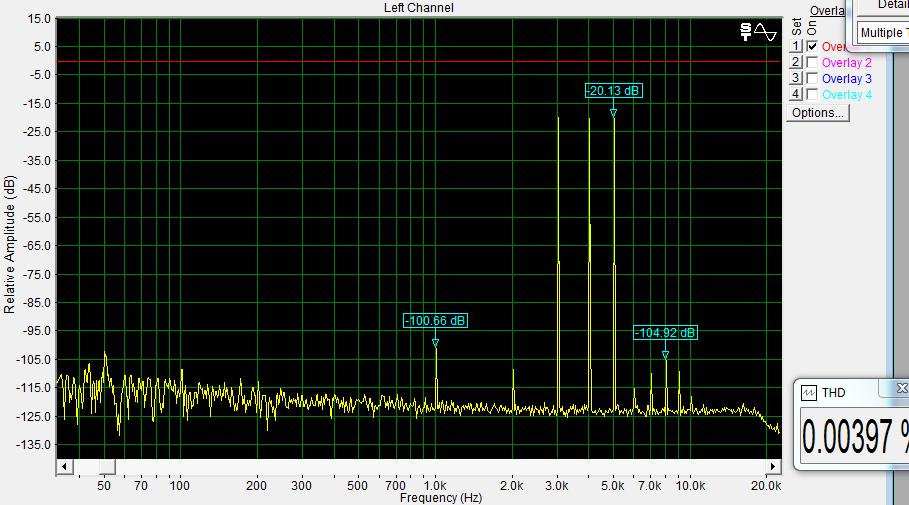
Task: Click the 1.0k frequency axis tick label
Action: (435, 486)
